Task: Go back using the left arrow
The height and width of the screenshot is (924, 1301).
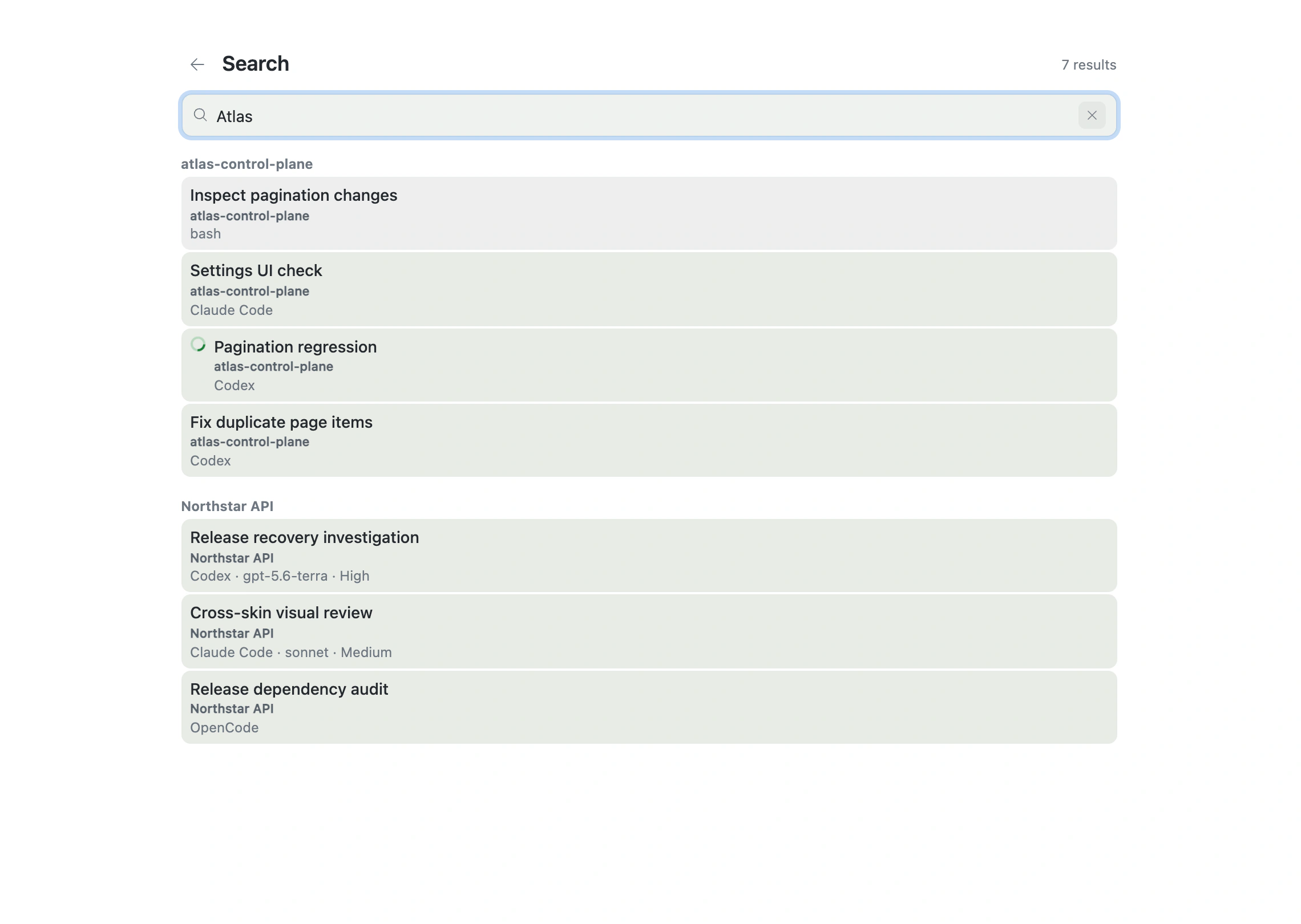Action: pyautogui.click(x=197, y=64)
